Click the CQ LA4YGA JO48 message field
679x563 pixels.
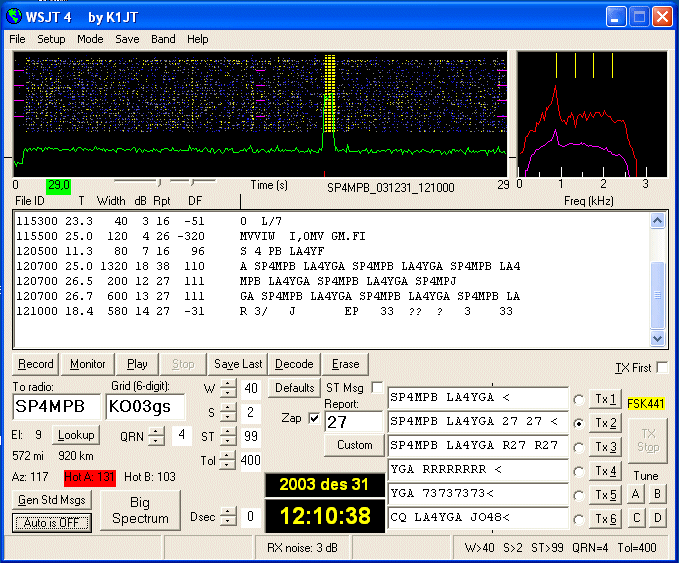tap(478, 518)
